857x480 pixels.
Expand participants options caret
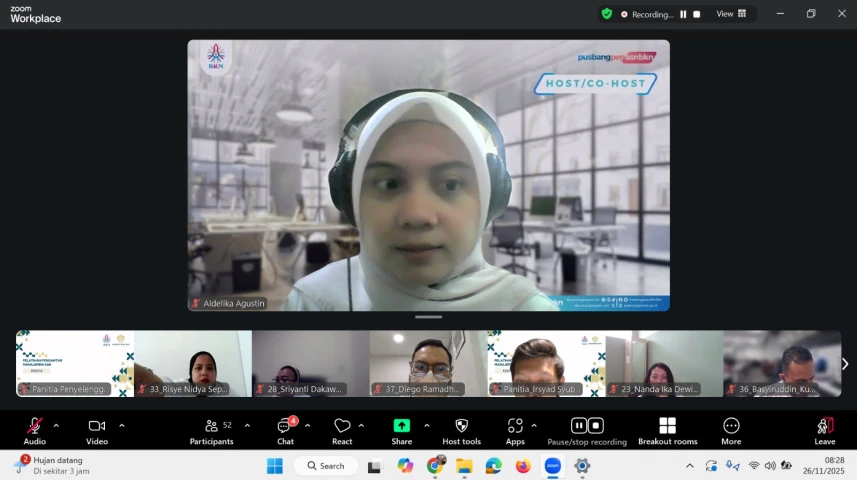click(x=247, y=426)
